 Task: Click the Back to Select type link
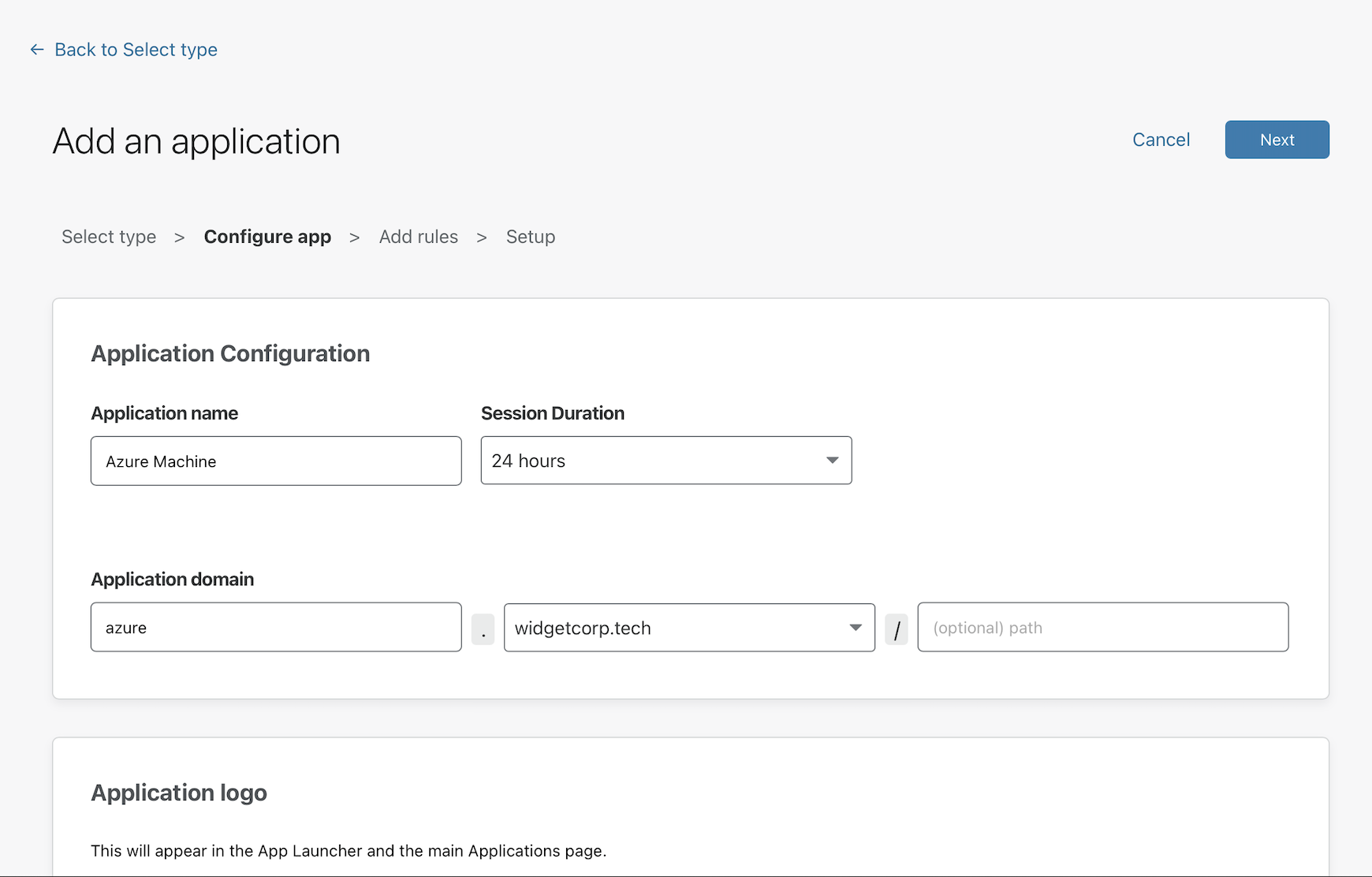click(135, 49)
